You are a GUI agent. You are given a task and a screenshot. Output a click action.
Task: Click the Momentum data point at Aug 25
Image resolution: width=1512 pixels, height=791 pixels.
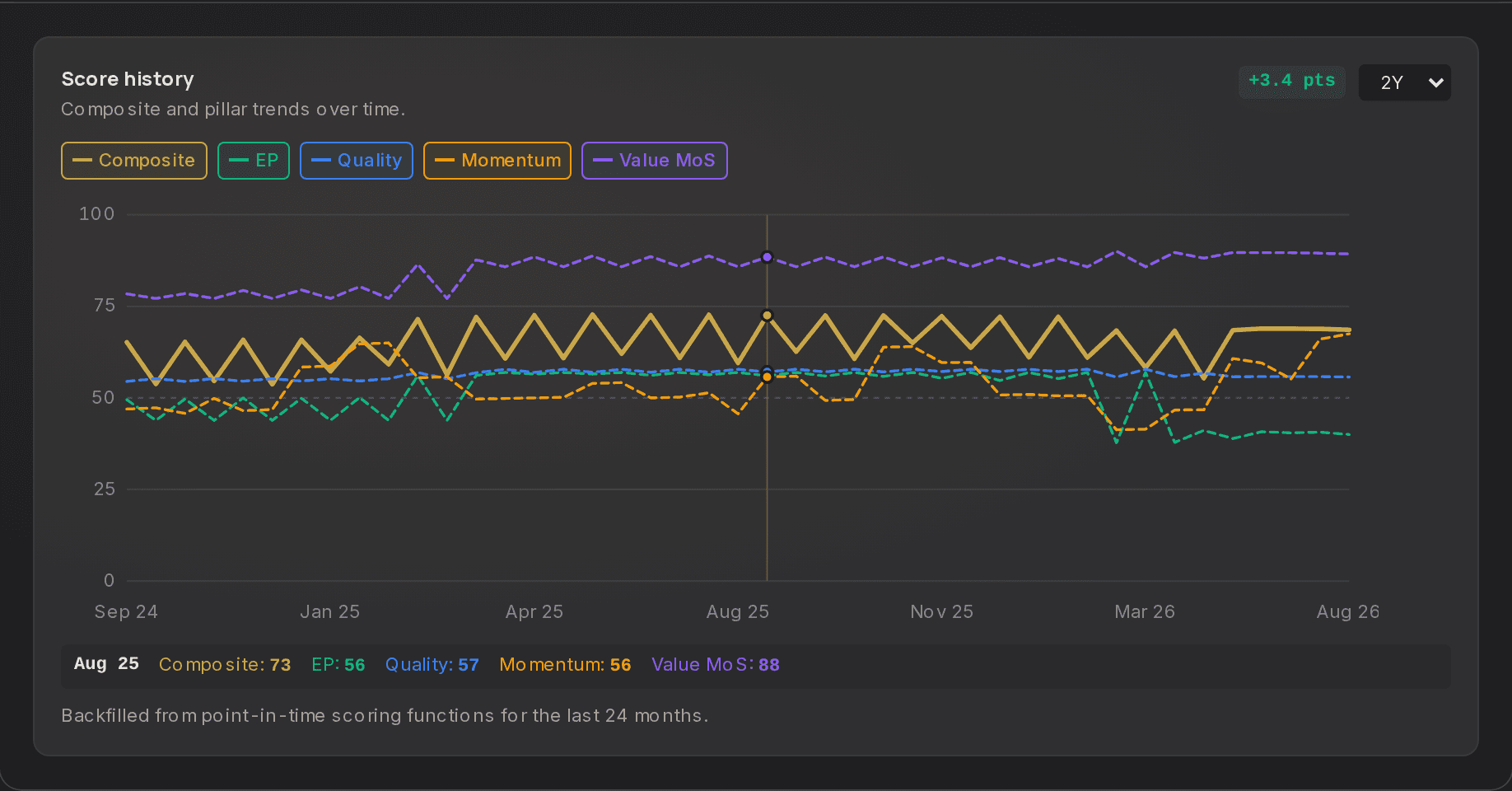pos(767,377)
